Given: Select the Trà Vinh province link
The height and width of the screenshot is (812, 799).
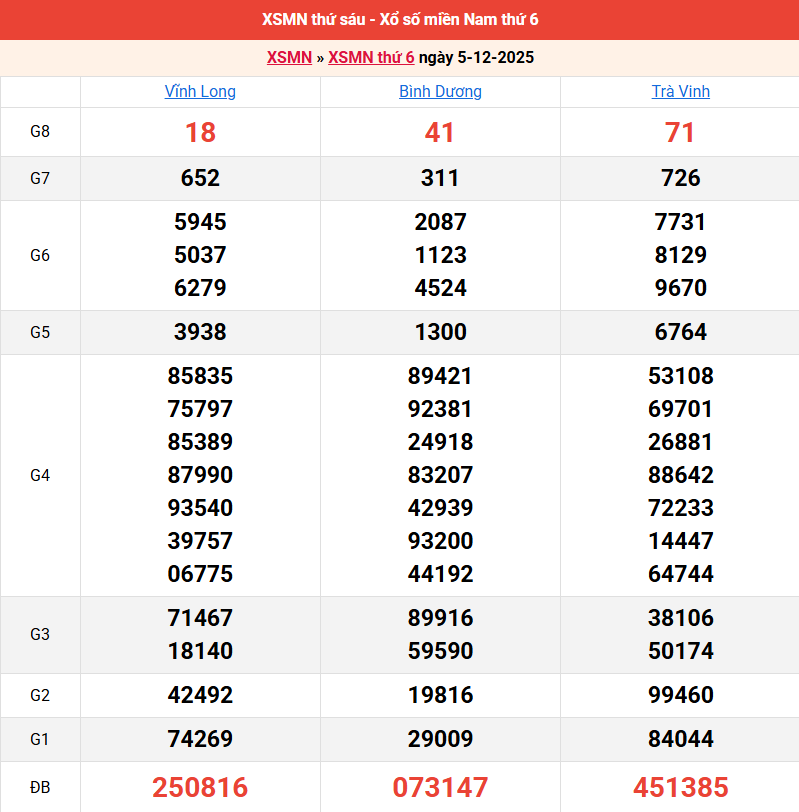Looking at the screenshot, I should (680, 91).
